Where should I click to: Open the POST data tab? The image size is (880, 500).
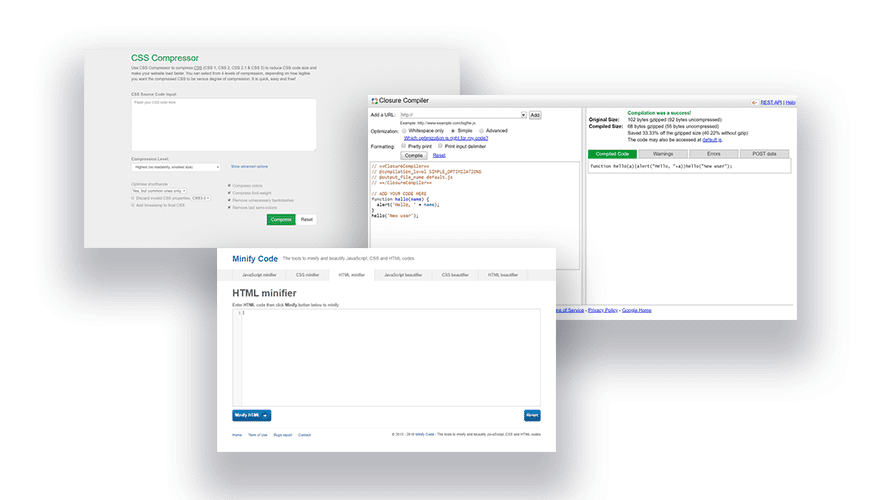click(x=764, y=154)
